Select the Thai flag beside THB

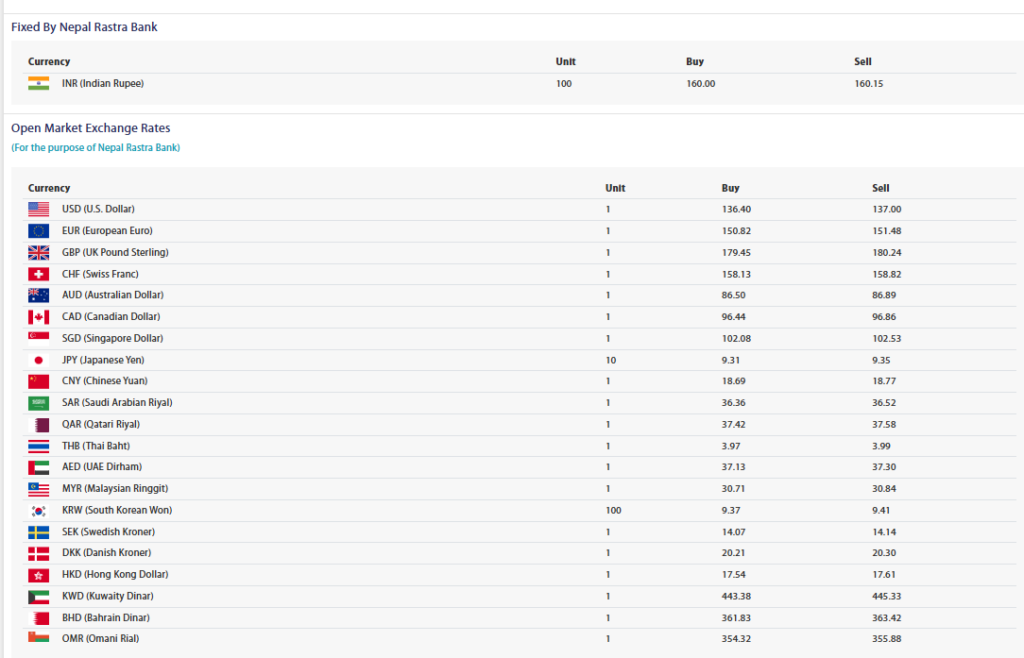[x=39, y=446]
